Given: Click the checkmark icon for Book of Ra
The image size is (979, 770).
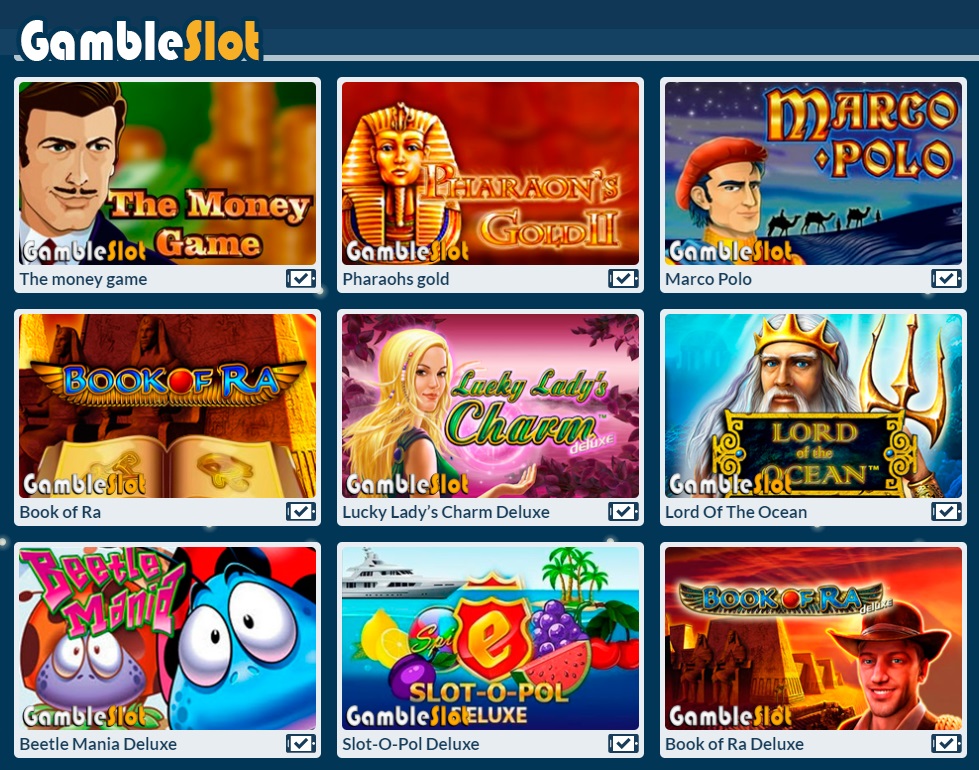Looking at the screenshot, I should click(301, 511).
